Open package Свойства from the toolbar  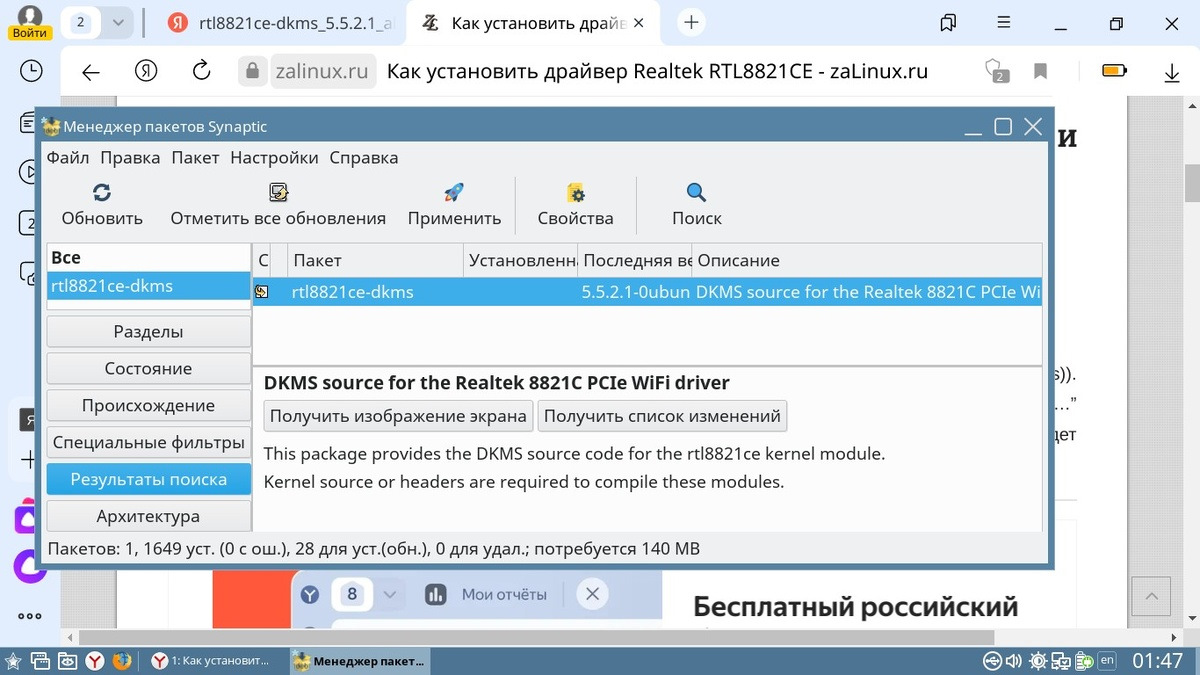[575, 193]
